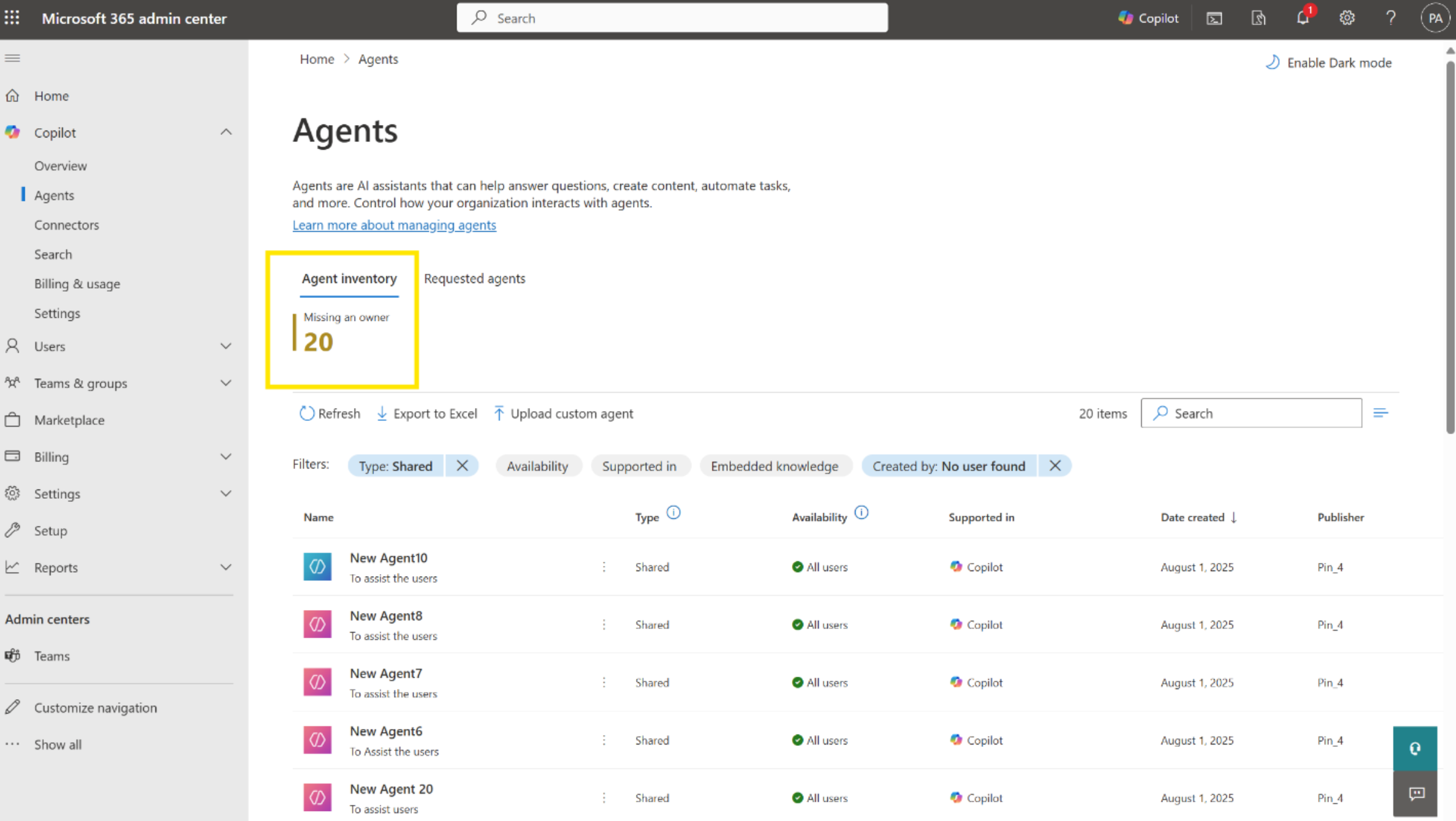Image resolution: width=1456 pixels, height=821 pixels.
Task: Enable Dark mode toggle
Action: [x=1328, y=63]
